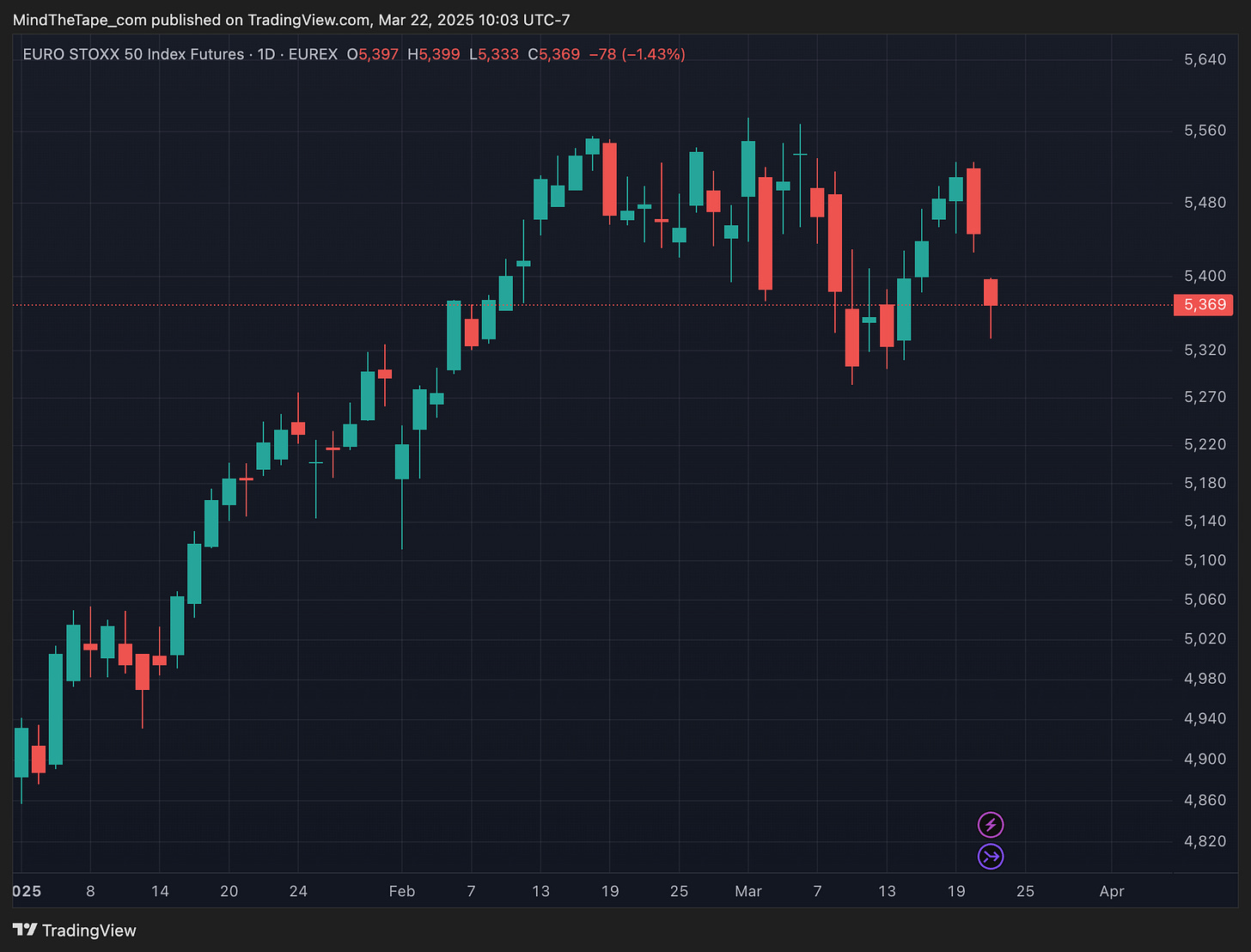This screenshot has height=952, width=1251.
Task: Click the 5,100 price axis label
Action: point(1205,560)
